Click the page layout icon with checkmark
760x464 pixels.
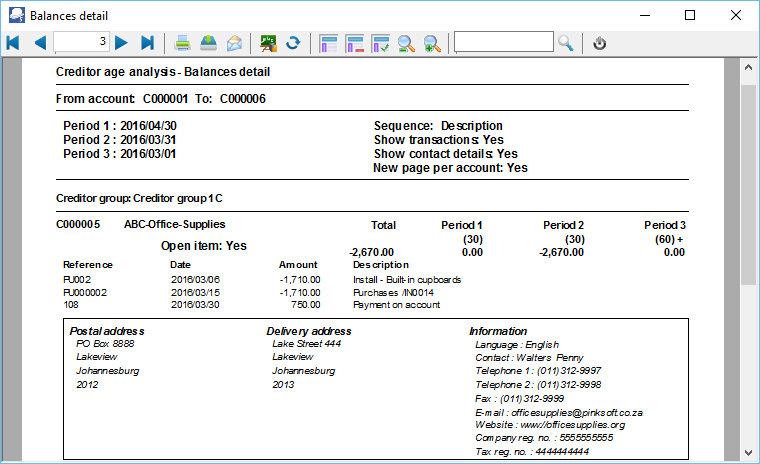pos(381,43)
